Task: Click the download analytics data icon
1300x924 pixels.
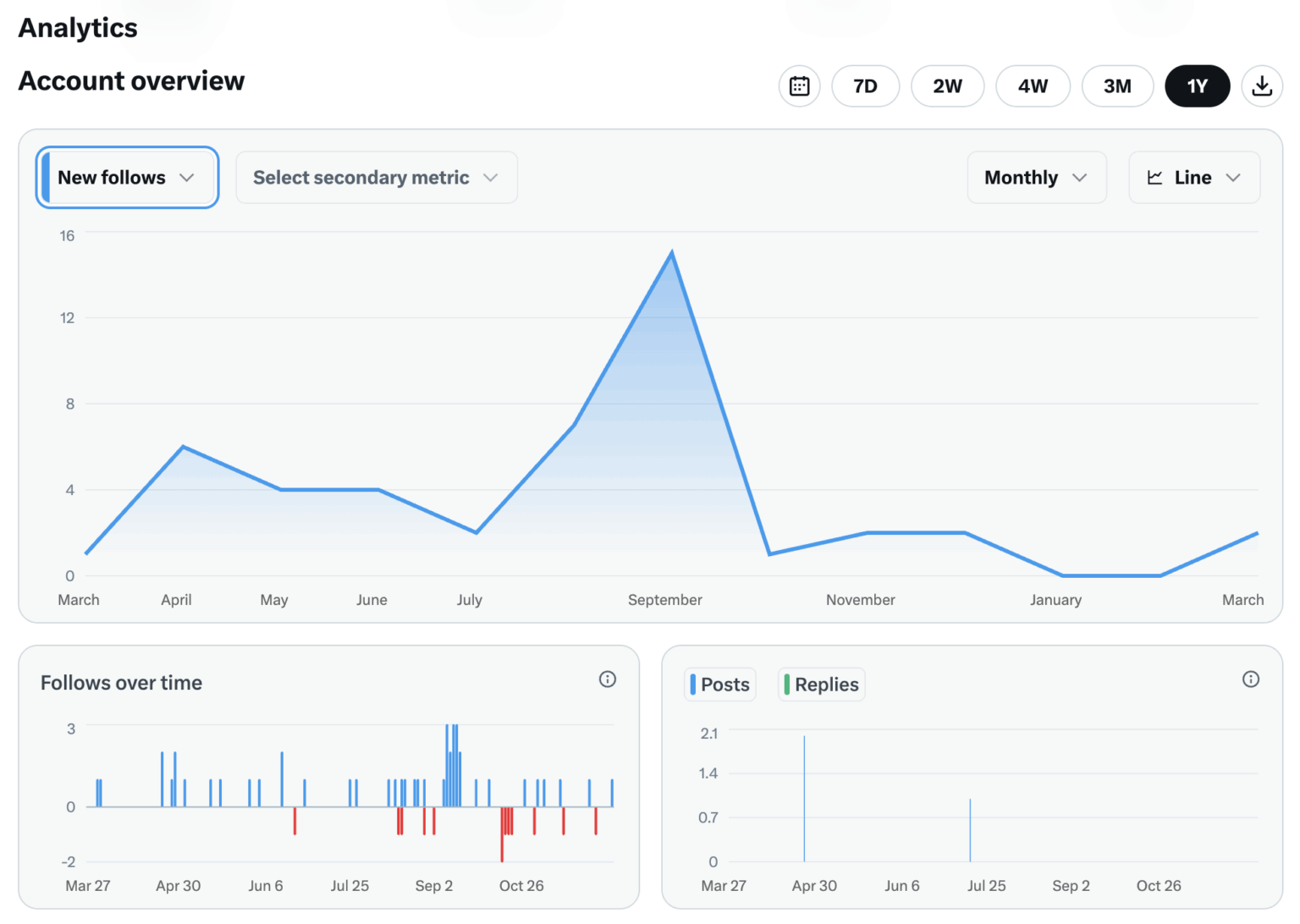Action: 1262,85
